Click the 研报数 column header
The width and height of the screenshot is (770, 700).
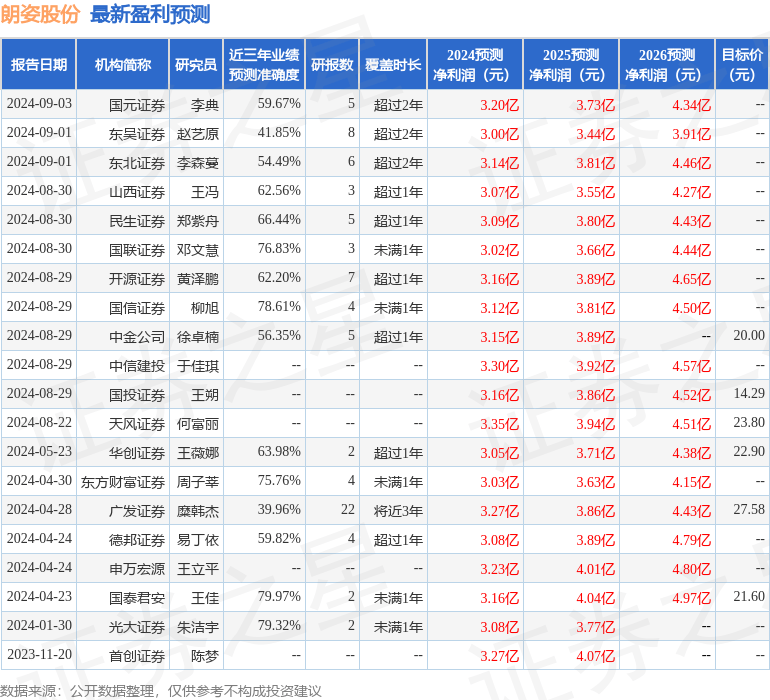(x=332, y=64)
